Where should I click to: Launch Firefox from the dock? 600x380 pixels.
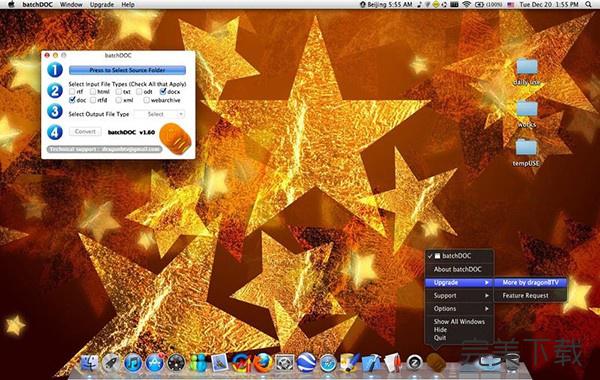pos(263,362)
